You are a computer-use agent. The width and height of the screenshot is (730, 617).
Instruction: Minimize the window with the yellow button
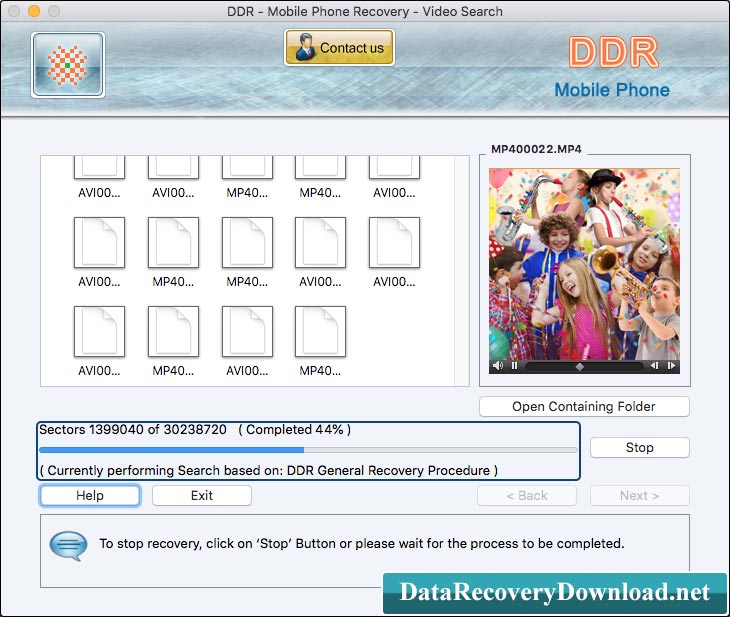tap(34, 11)
